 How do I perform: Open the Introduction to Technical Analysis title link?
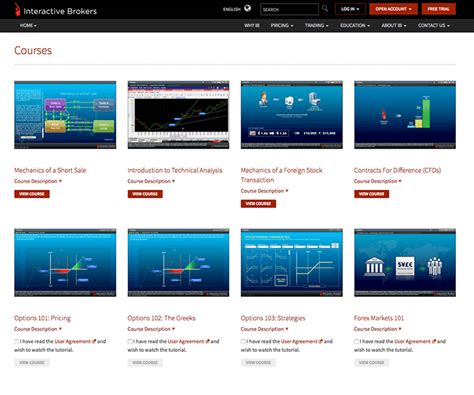click(x=175, y=170)
